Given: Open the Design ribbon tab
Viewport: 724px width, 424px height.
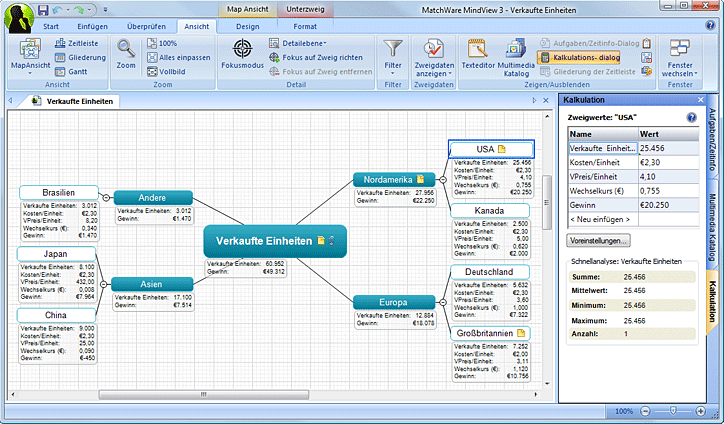Looking at the screenshot, I should (248, 26).
